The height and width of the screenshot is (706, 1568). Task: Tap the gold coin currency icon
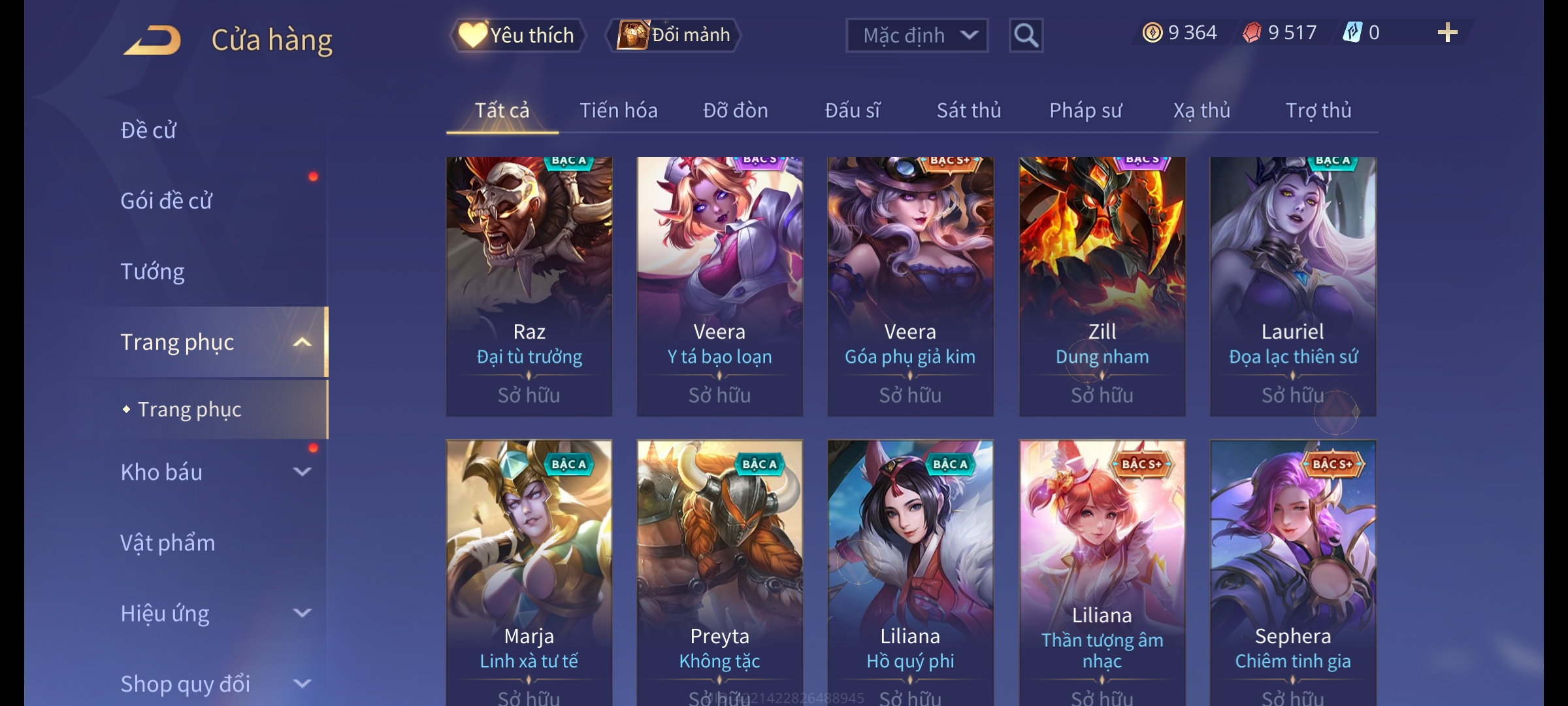coord(1152,33)
